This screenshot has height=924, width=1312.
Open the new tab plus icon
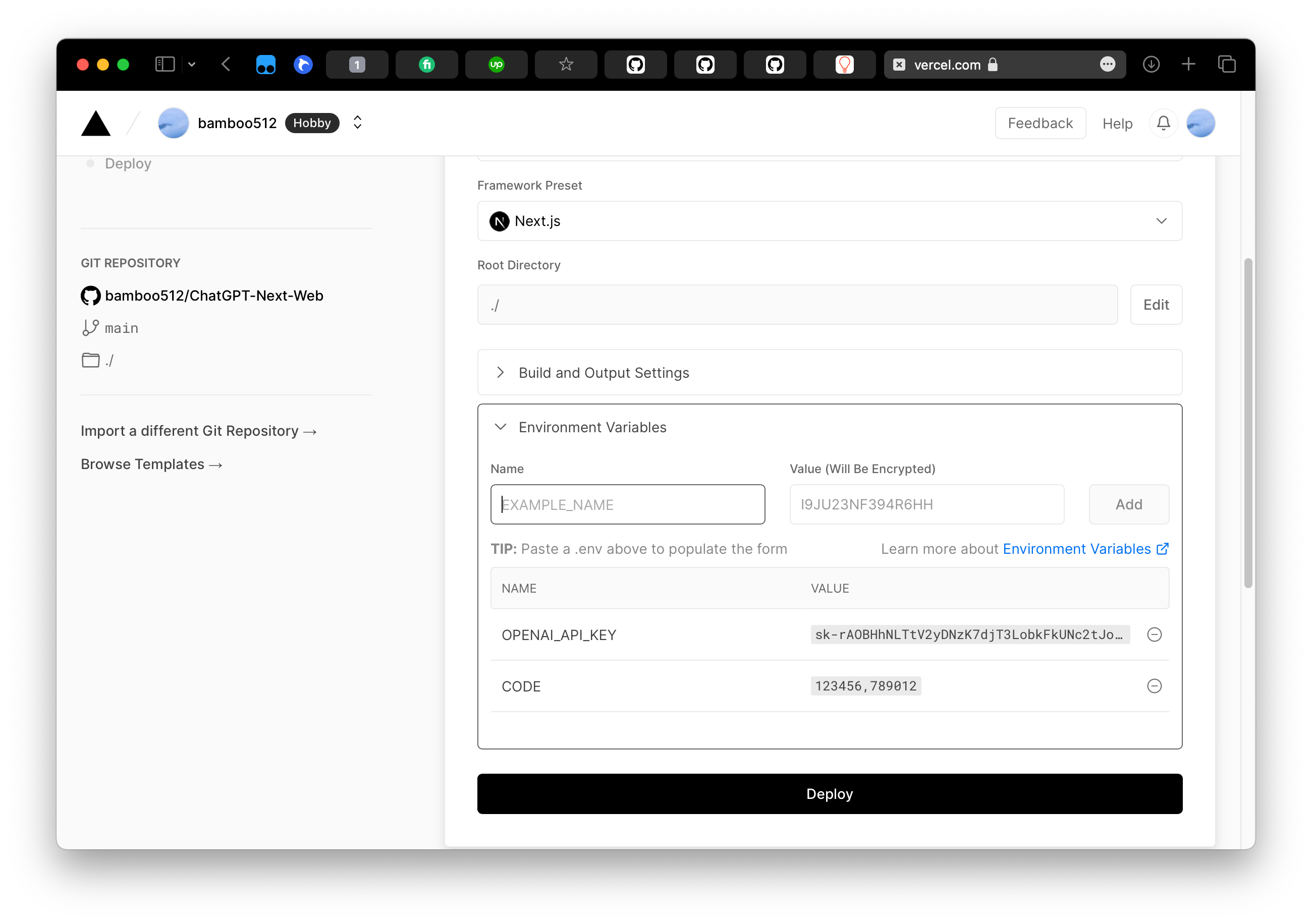[1188, 65]
